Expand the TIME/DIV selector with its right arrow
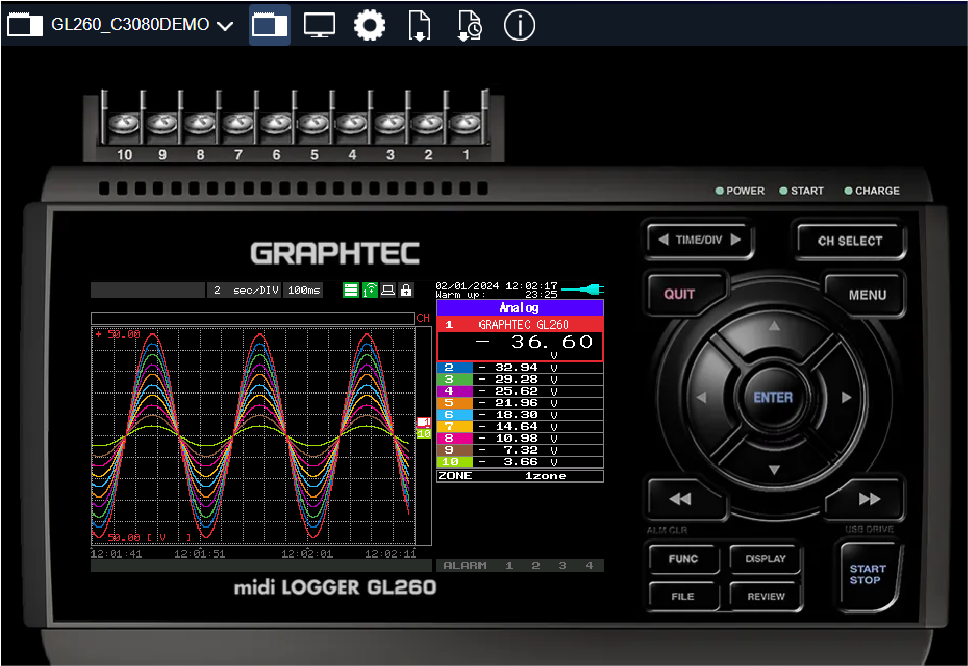This screenshot has height=666, width=968. 735,240
